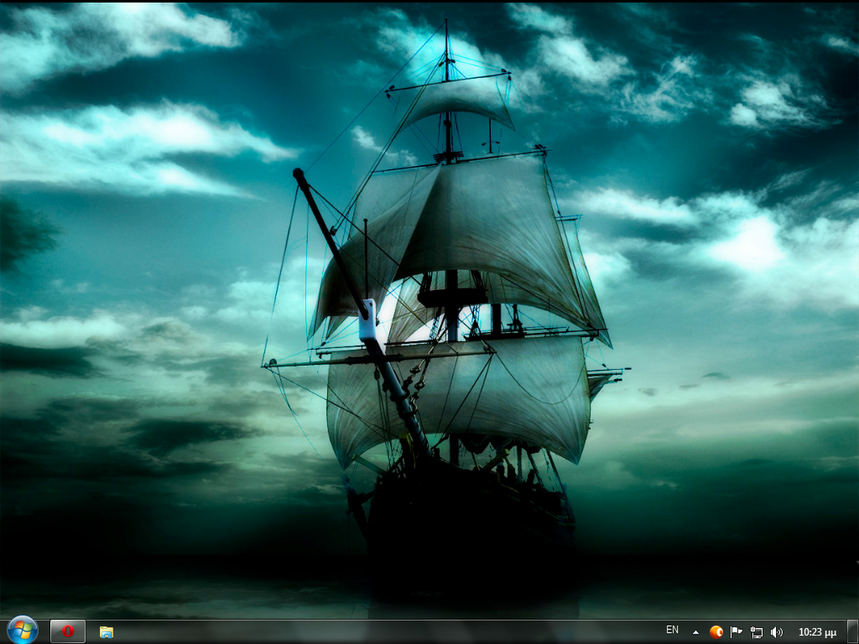Open the Windows Start menu orb
This screenshot has width=859, height=644.
tap(22, 631)
